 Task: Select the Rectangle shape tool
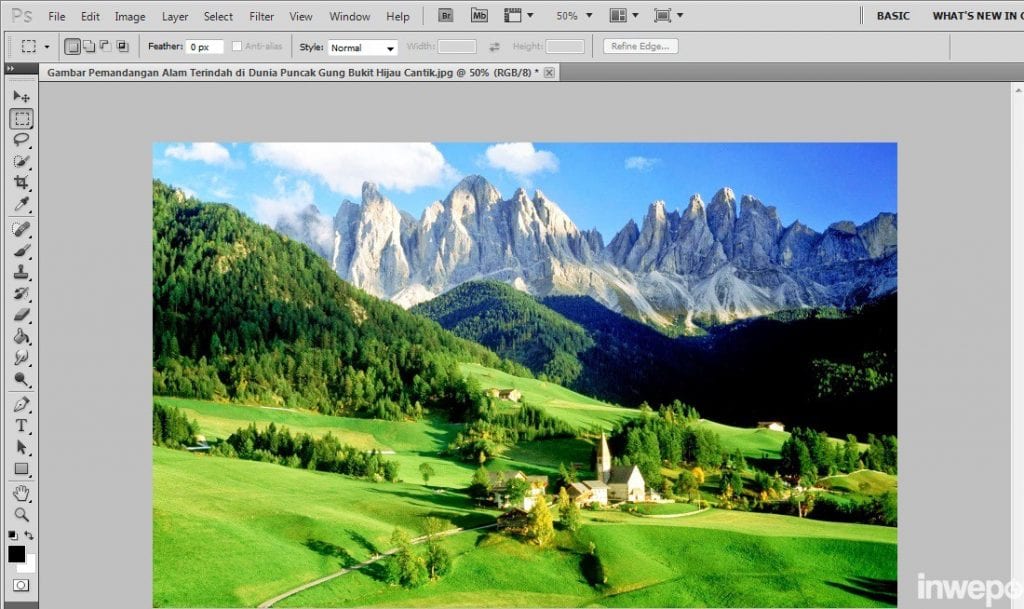click(21, 469)
